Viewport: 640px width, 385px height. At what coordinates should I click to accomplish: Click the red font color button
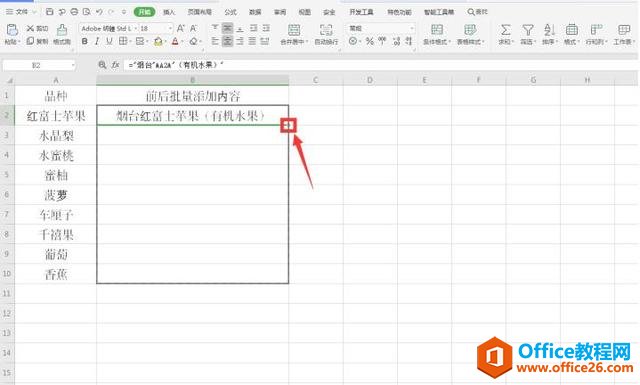pos(175,41)
